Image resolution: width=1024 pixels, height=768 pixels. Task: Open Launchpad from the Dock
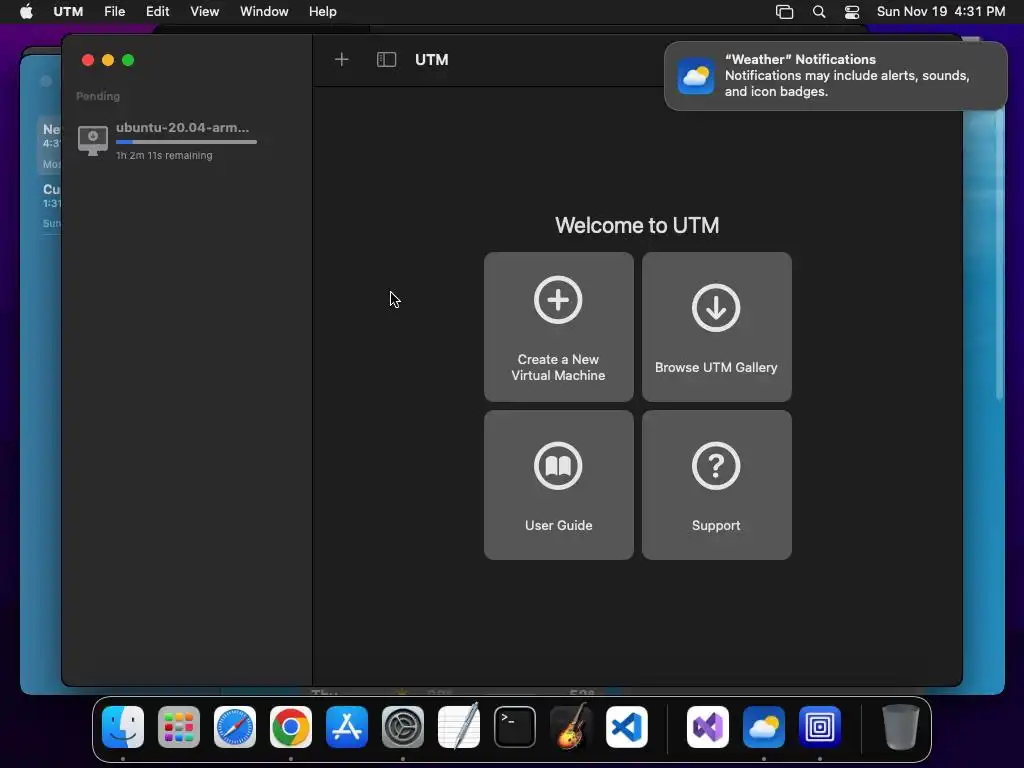tap(179, 726)
